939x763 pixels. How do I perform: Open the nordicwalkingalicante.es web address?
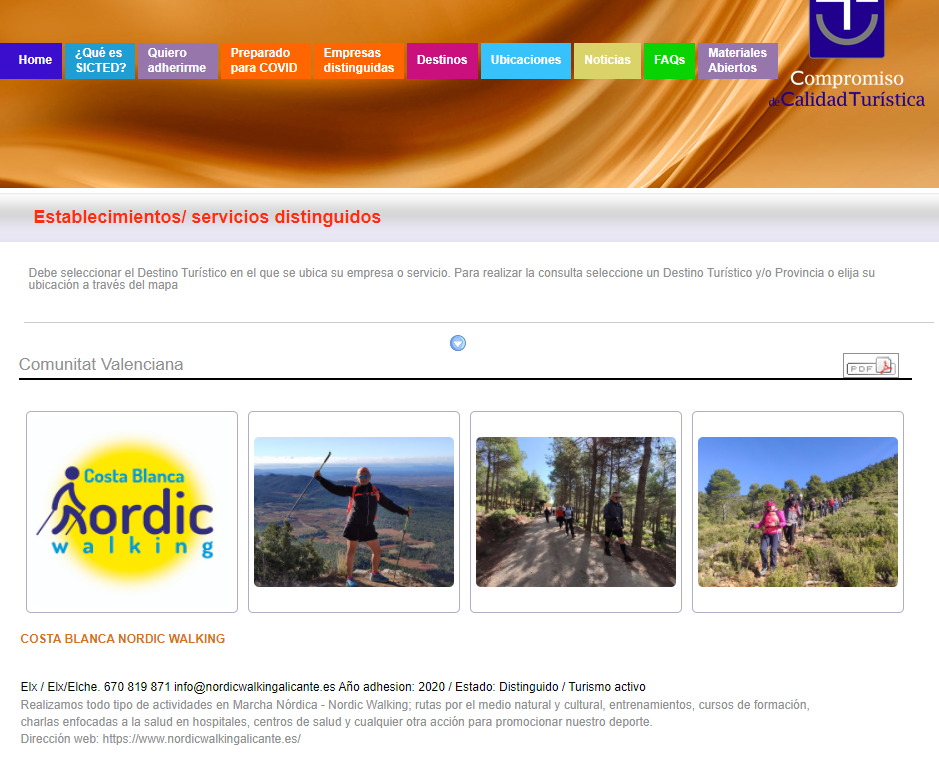[x=202, y=739]
